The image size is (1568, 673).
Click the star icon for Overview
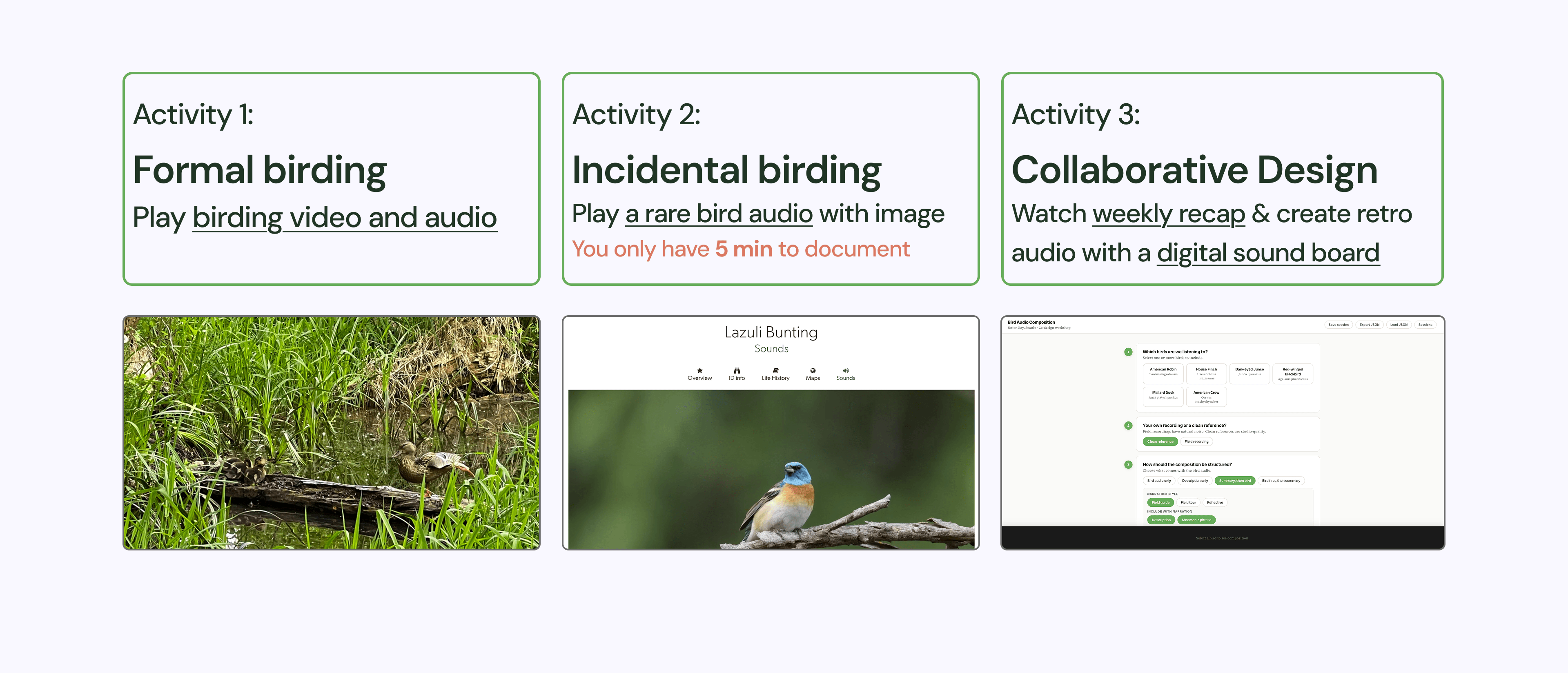pos(699,370)
